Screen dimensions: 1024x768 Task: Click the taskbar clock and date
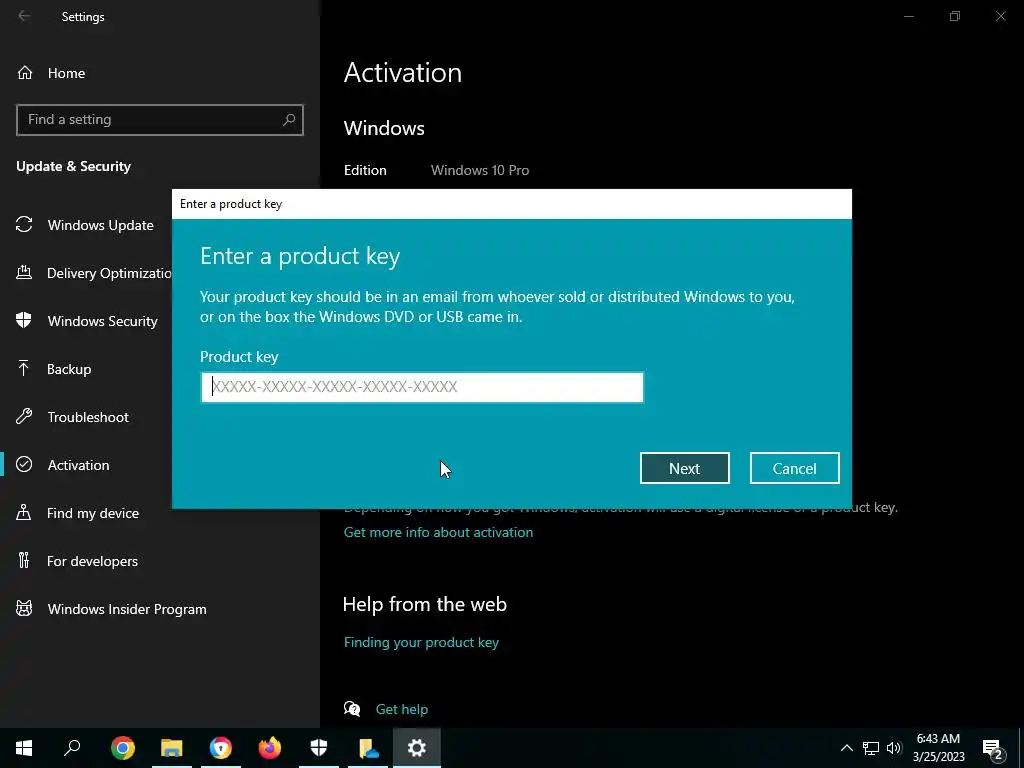(x=938, y=748)
